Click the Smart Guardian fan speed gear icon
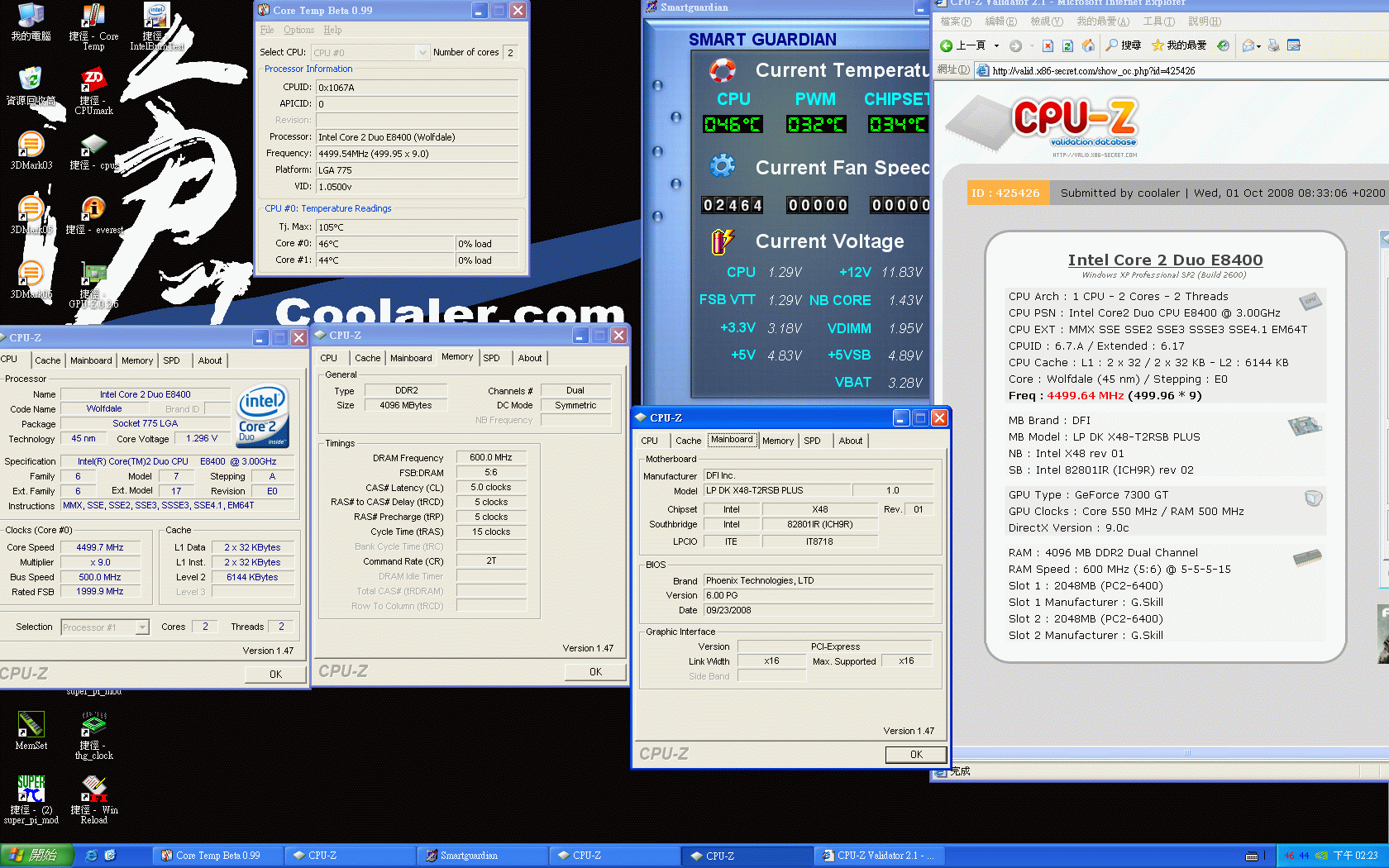The width and height of the screenshot is (1389, 868). (x=722, y=165)
